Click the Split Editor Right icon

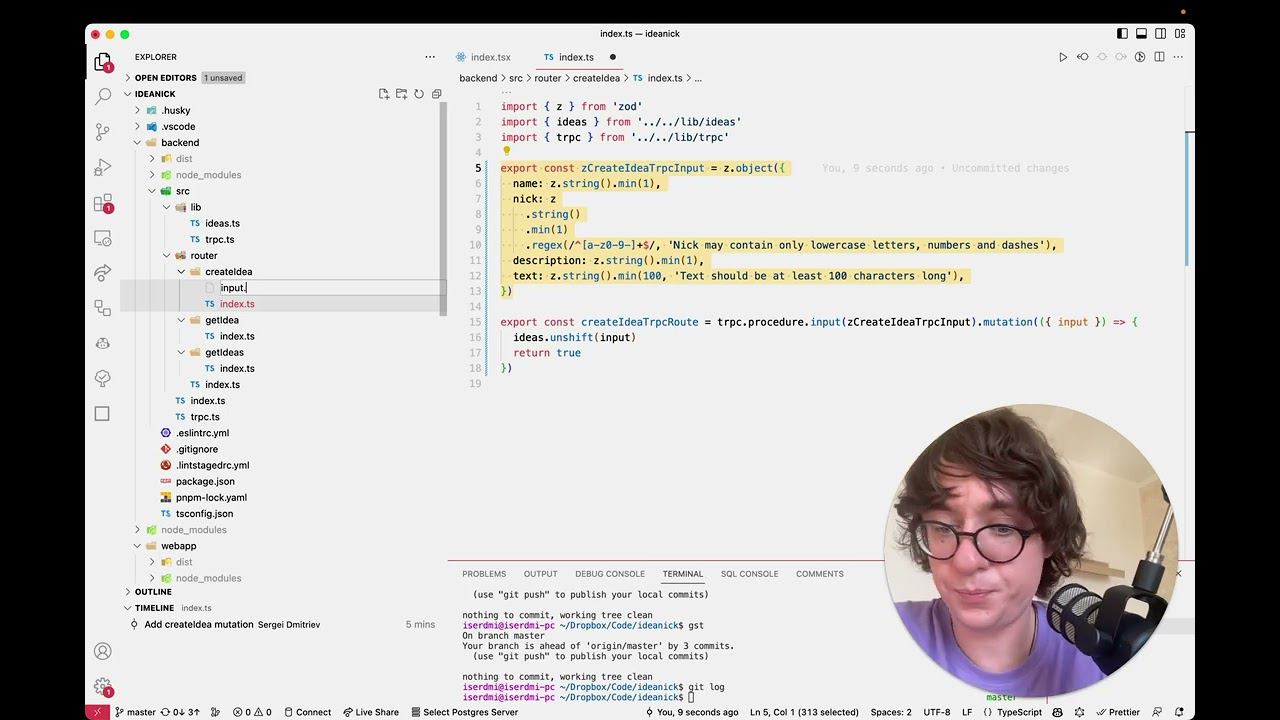1159,57
